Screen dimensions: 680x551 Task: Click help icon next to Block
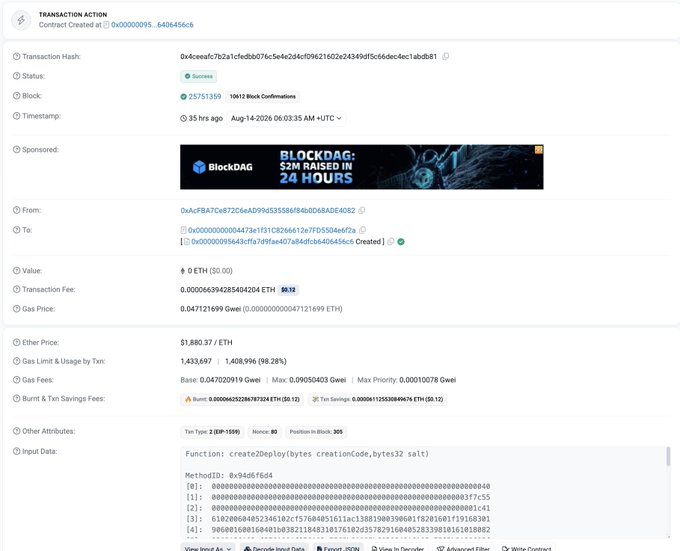coord(16,96)
